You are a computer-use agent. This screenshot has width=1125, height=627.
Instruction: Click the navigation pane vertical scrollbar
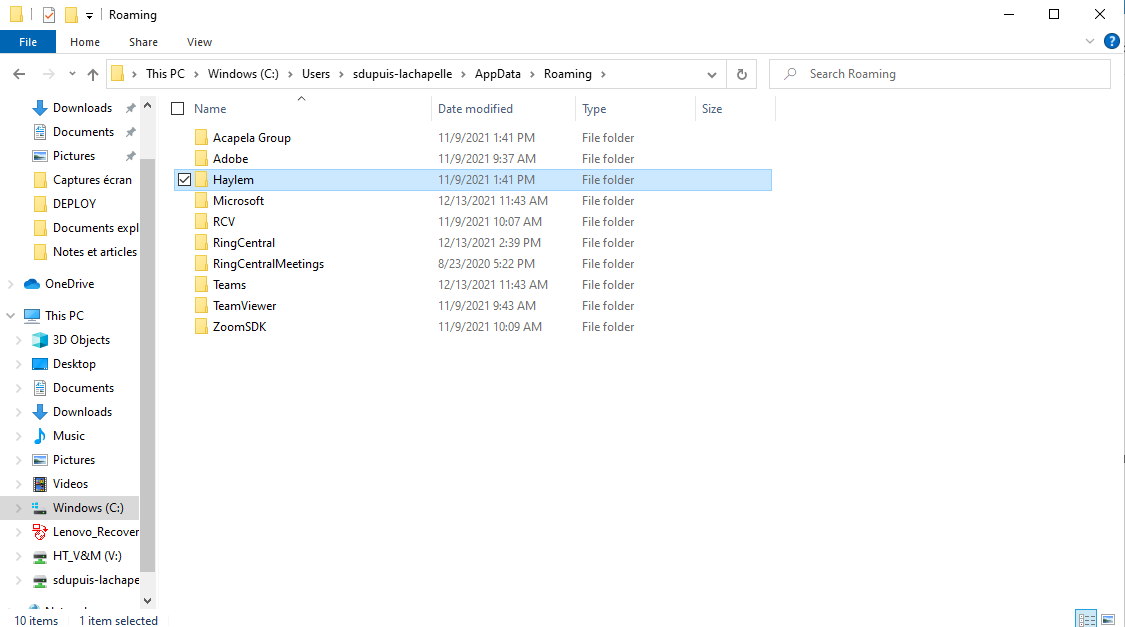point(148,350)
